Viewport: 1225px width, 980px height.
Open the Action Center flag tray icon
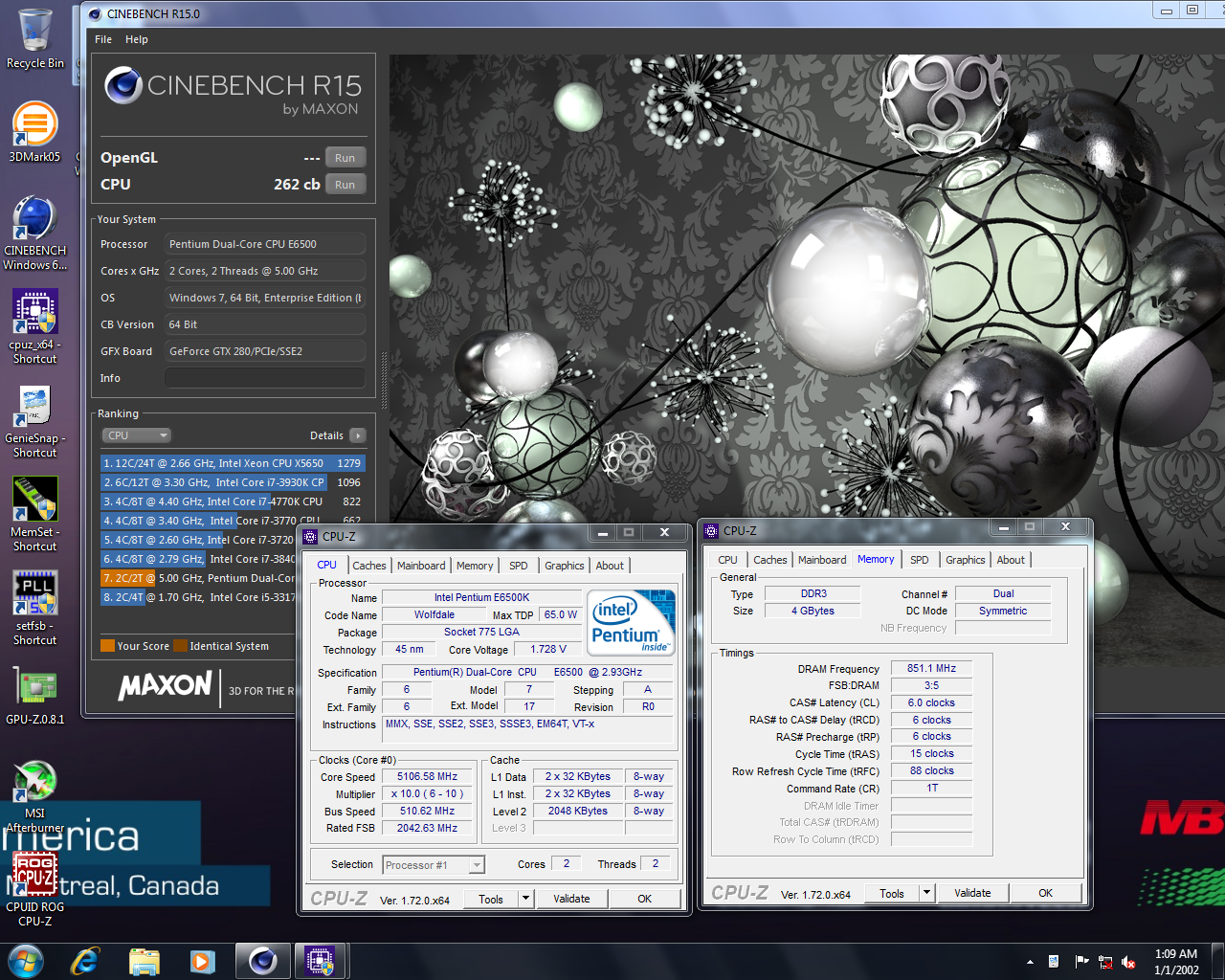pyautogui.click(x=1081, y=962)
